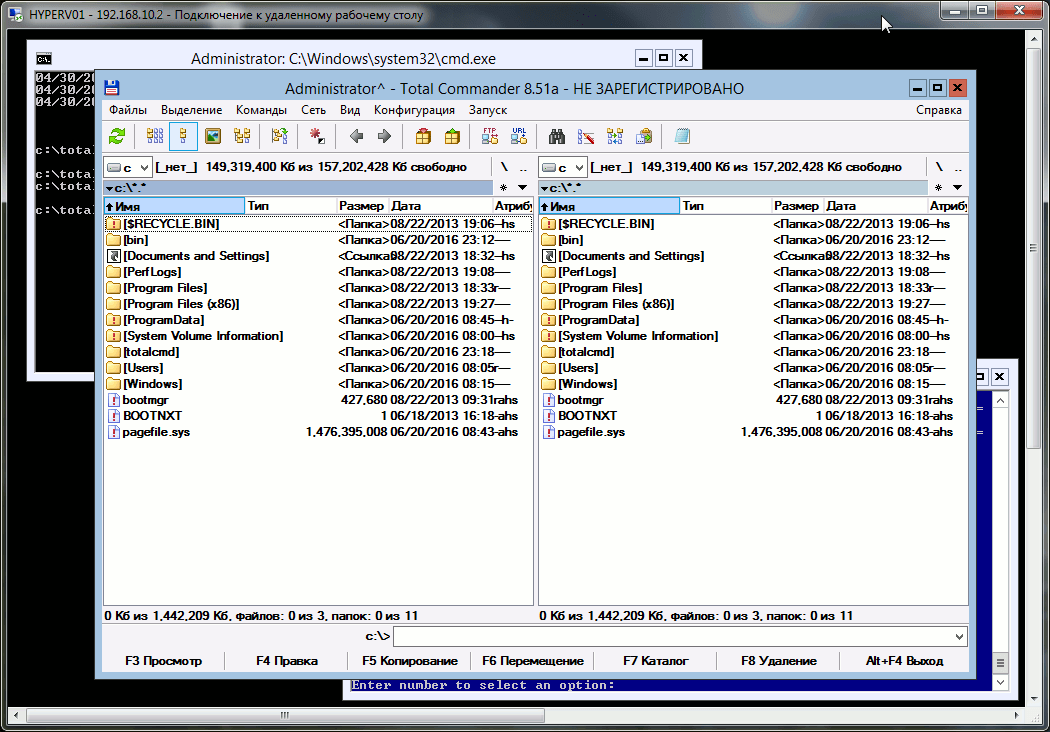
Task: Open the URL new FTP connection icon
Action: (x=519, y=136)
